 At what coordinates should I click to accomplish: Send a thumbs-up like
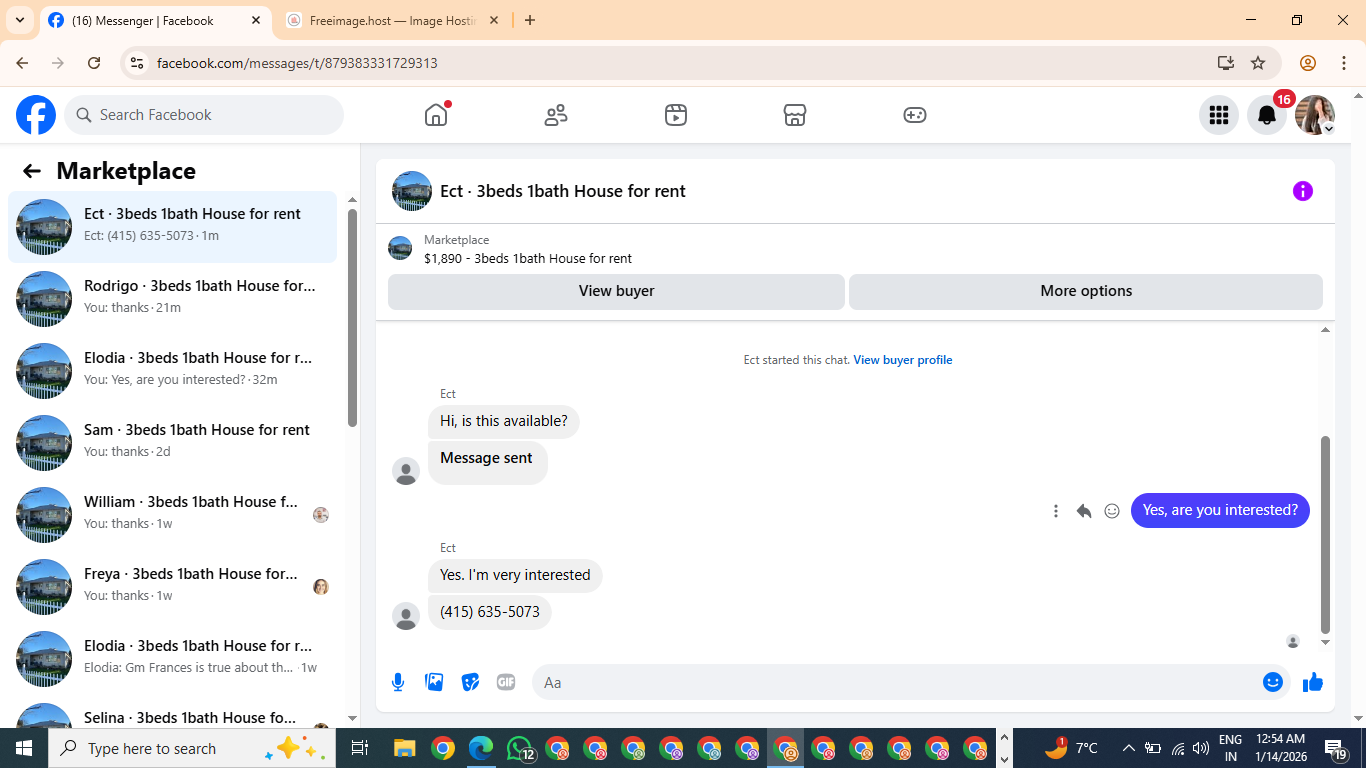click(1313, 682)
